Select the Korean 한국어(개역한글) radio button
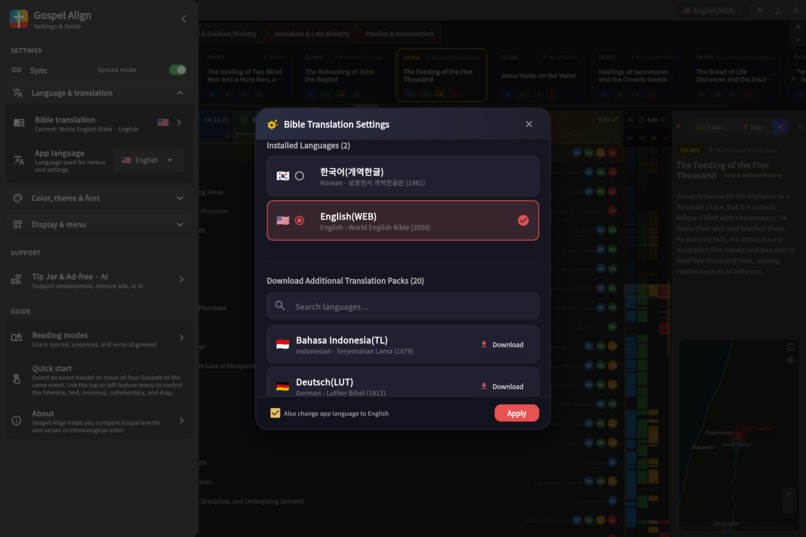The image size is (806, 537). tap(299, 176)
